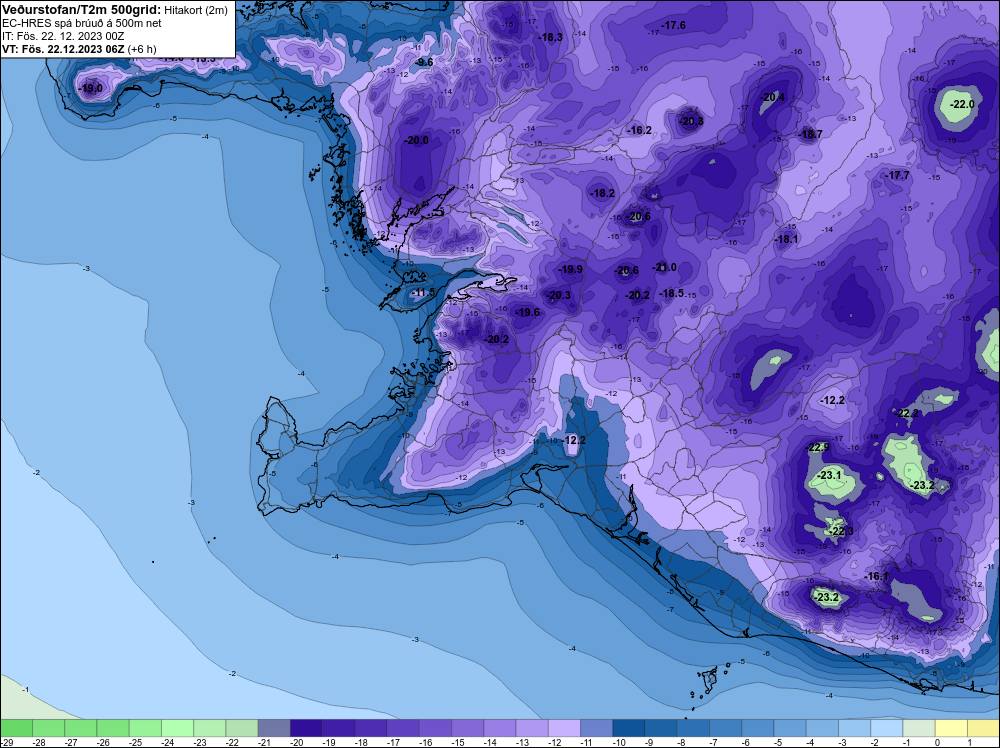Click the -22.2 temperature label
This screenshot has height=748, width=1000.
click(x=907, y=413)
